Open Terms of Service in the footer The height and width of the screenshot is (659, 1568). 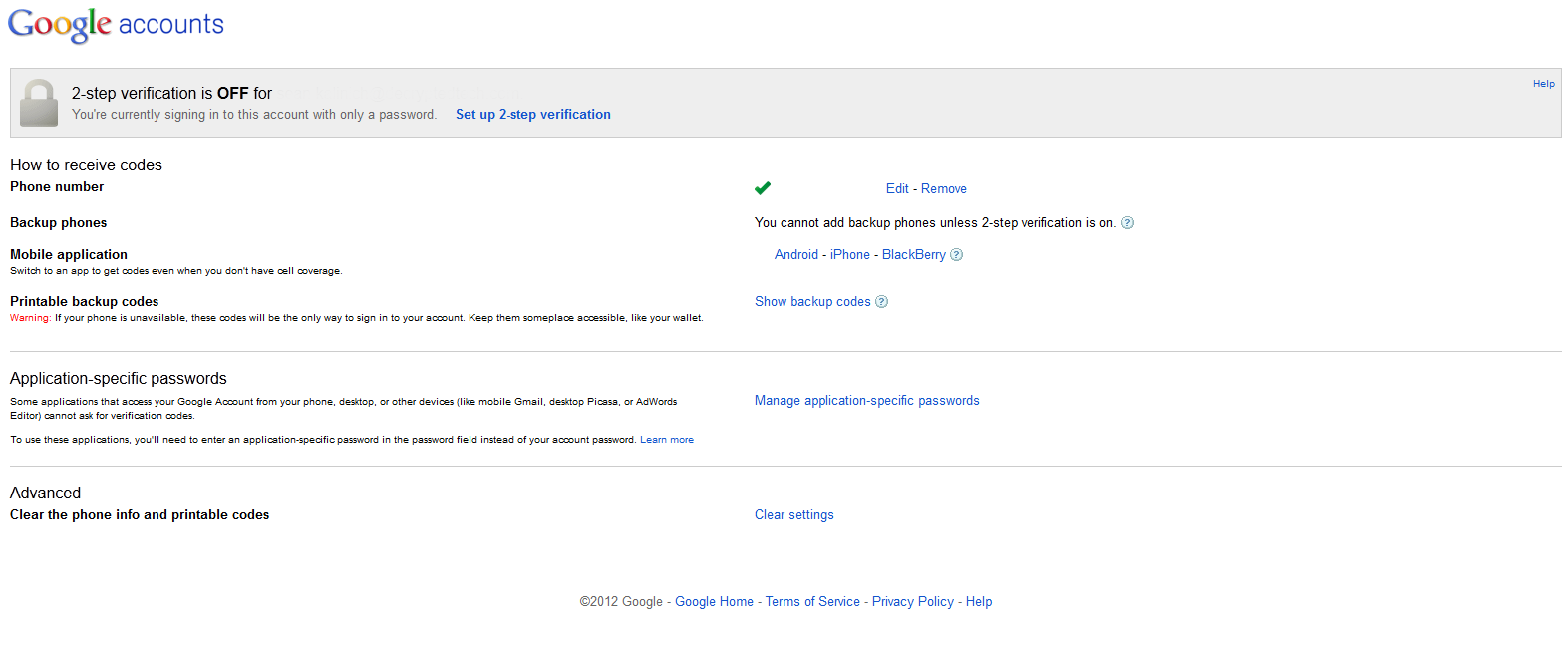coord(812,602)
